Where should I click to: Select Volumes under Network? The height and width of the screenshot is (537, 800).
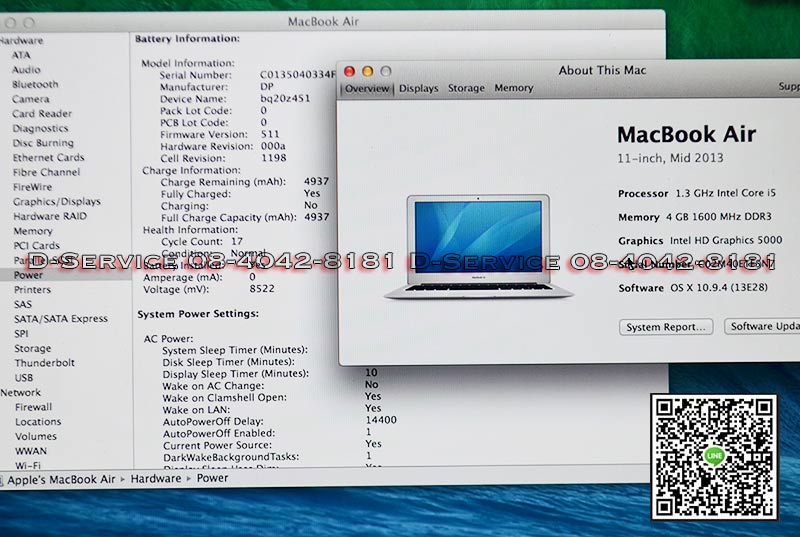[36, 437]
